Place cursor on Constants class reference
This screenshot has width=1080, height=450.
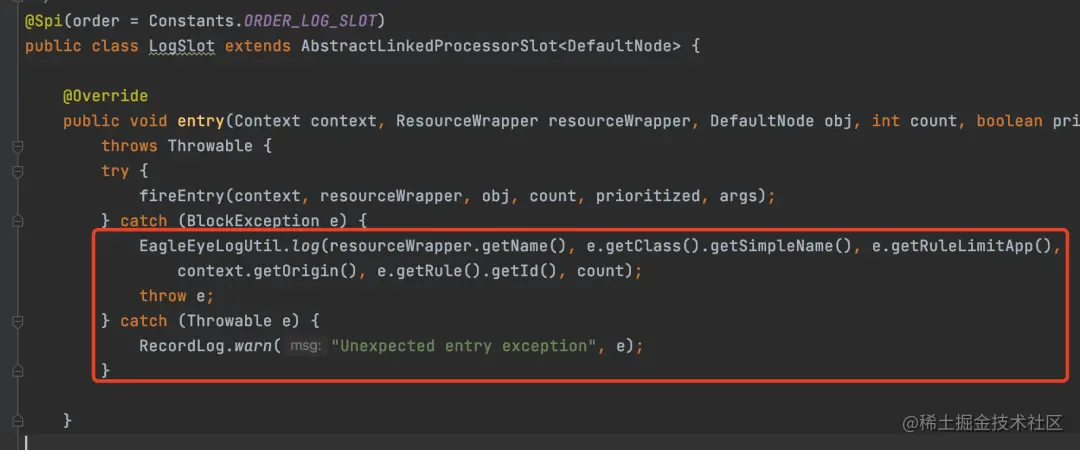[x=192, y=21]
